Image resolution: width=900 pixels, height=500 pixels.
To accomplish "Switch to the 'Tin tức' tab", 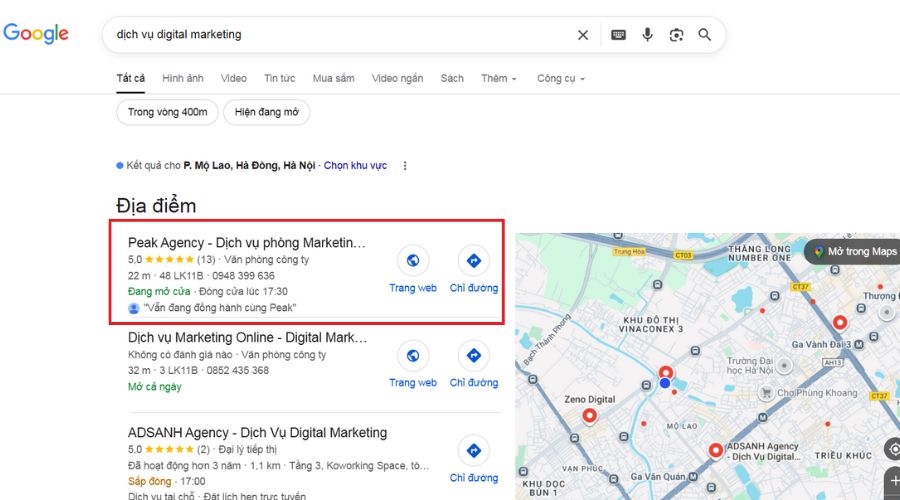I will click(279, 78).
